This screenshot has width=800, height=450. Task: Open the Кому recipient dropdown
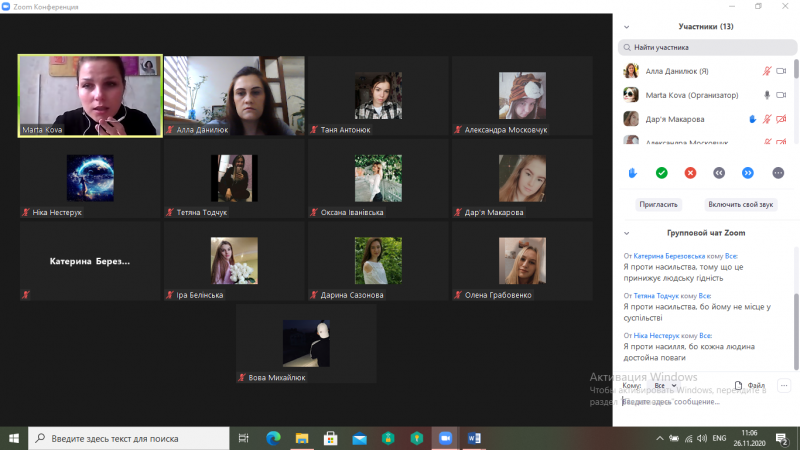(x=665, y=385)
